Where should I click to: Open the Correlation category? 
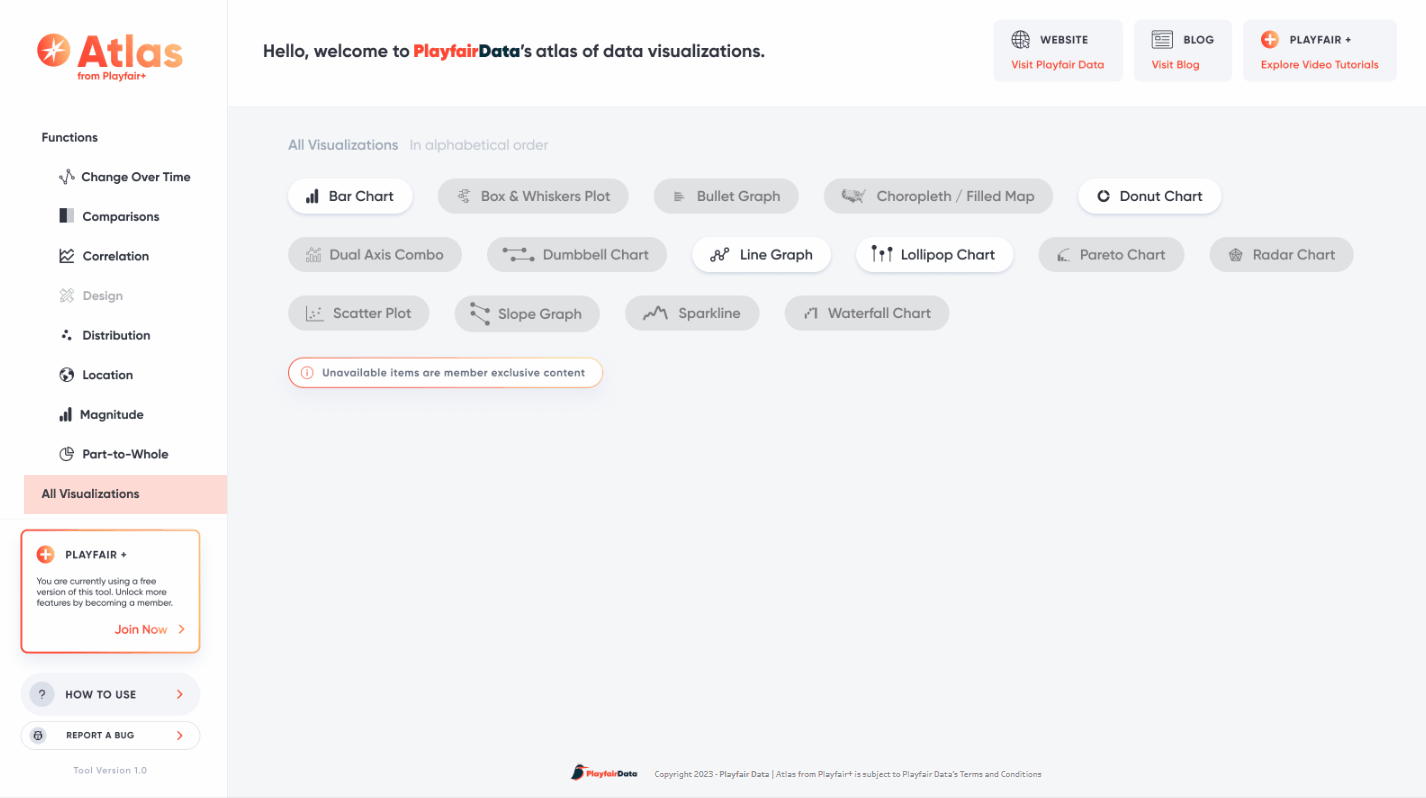tap(104, 256)
